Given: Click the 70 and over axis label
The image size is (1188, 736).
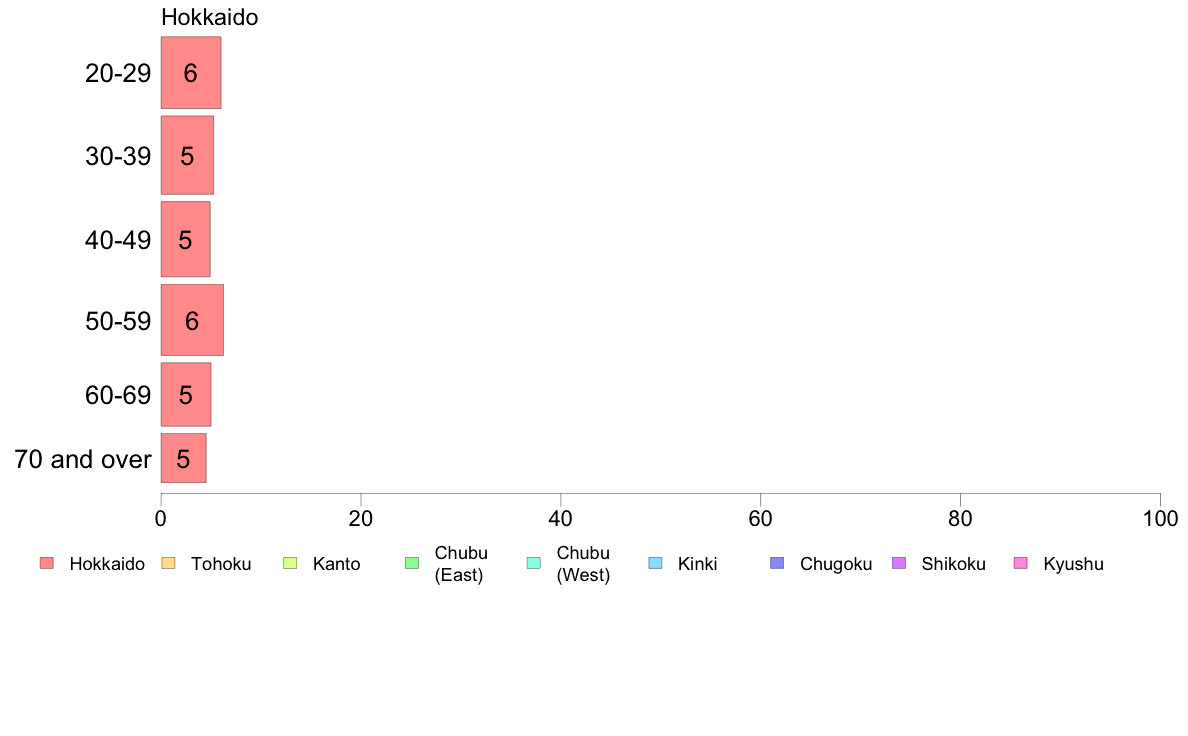Looking at the screenshot, I should pyautogui.click(x=83, y=459).
